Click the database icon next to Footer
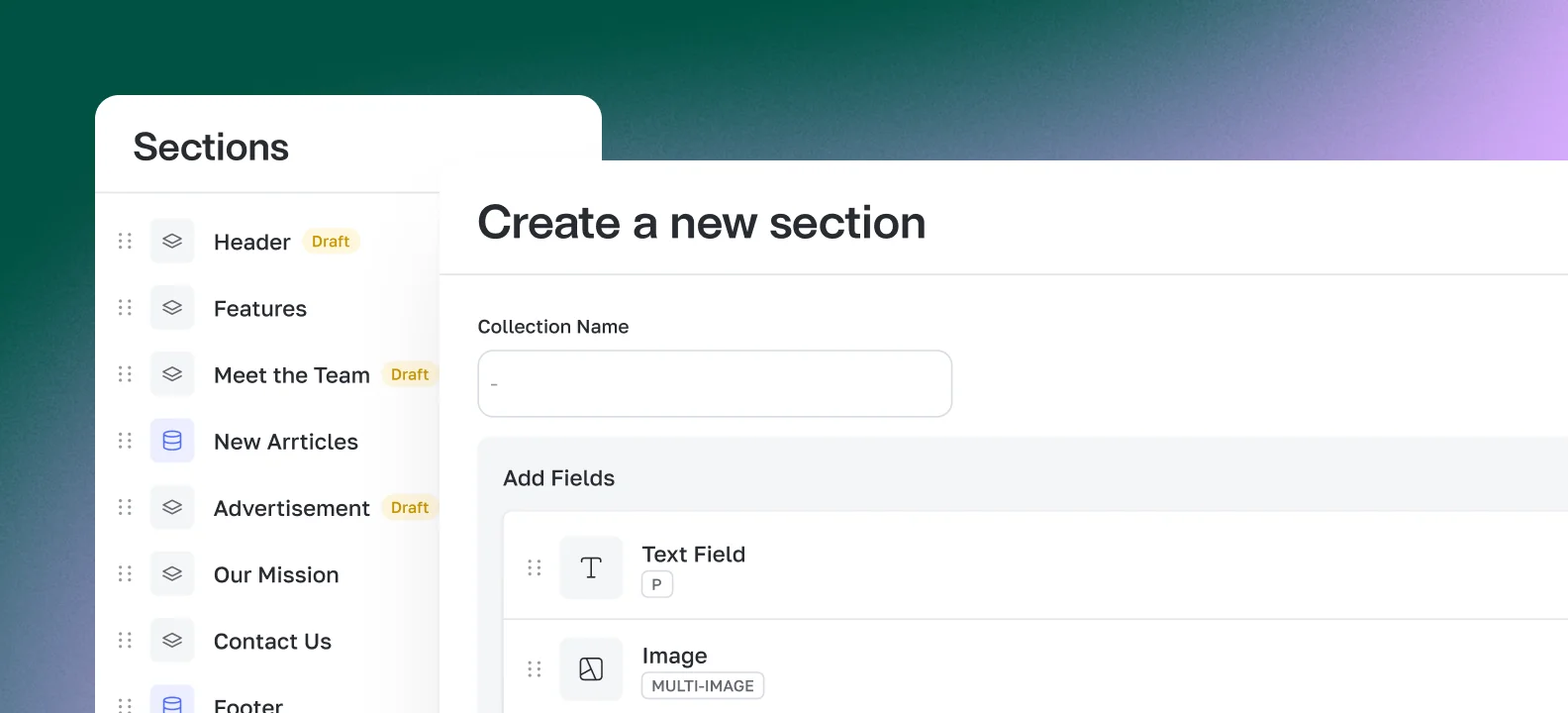1568x713 pixels. [171, 701]
